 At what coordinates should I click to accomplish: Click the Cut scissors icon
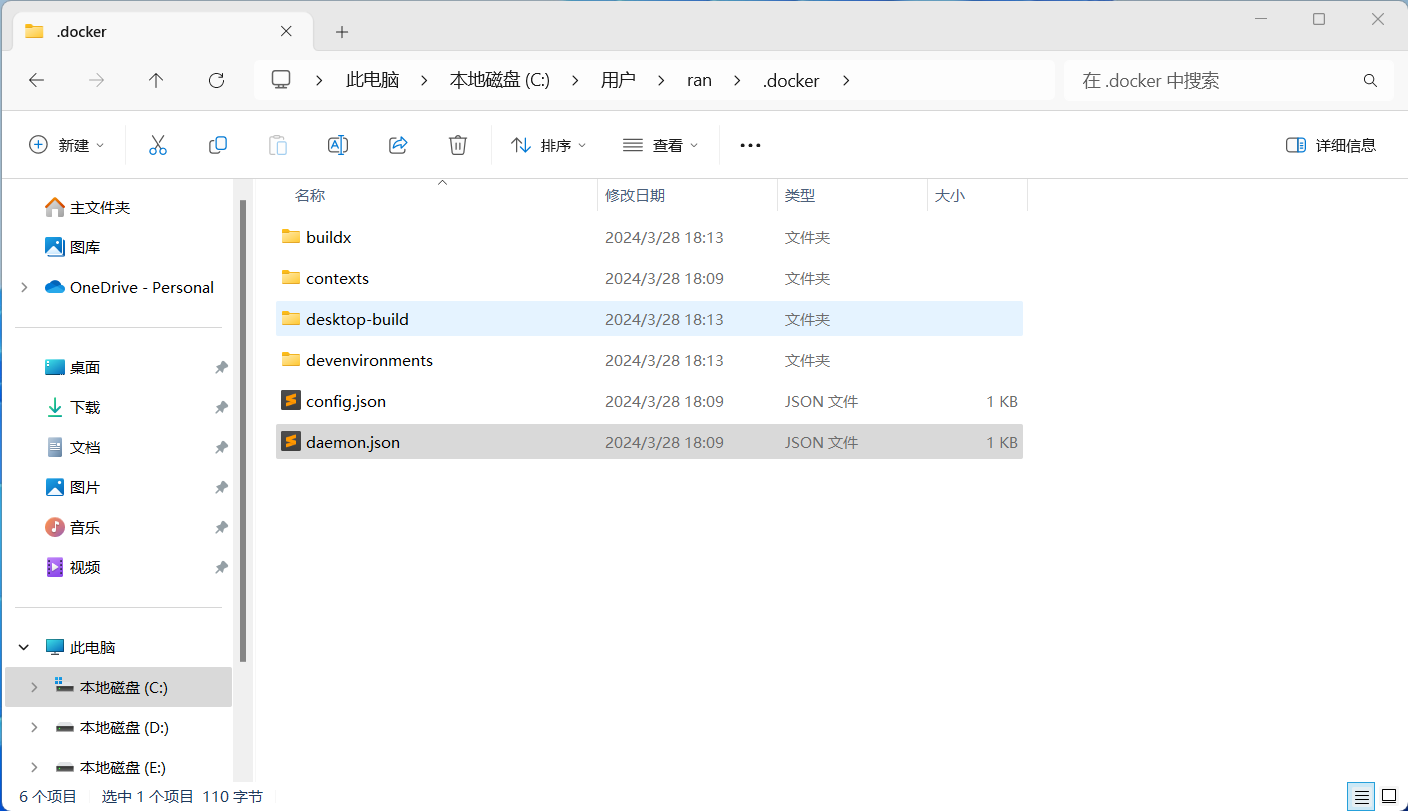pyautogui.click(x=157, y=145)
